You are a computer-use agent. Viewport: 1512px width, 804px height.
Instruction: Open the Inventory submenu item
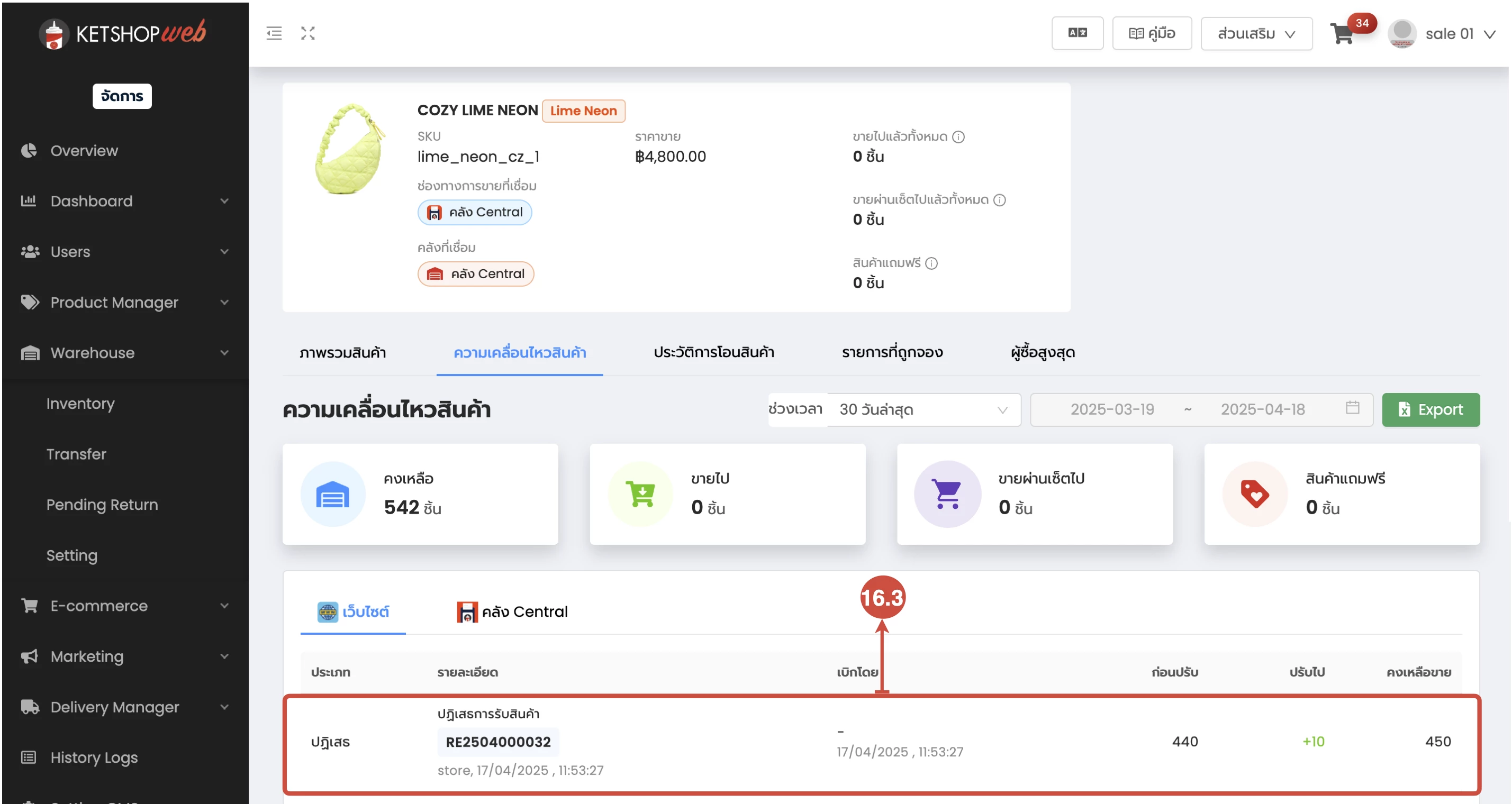(80, 404)
